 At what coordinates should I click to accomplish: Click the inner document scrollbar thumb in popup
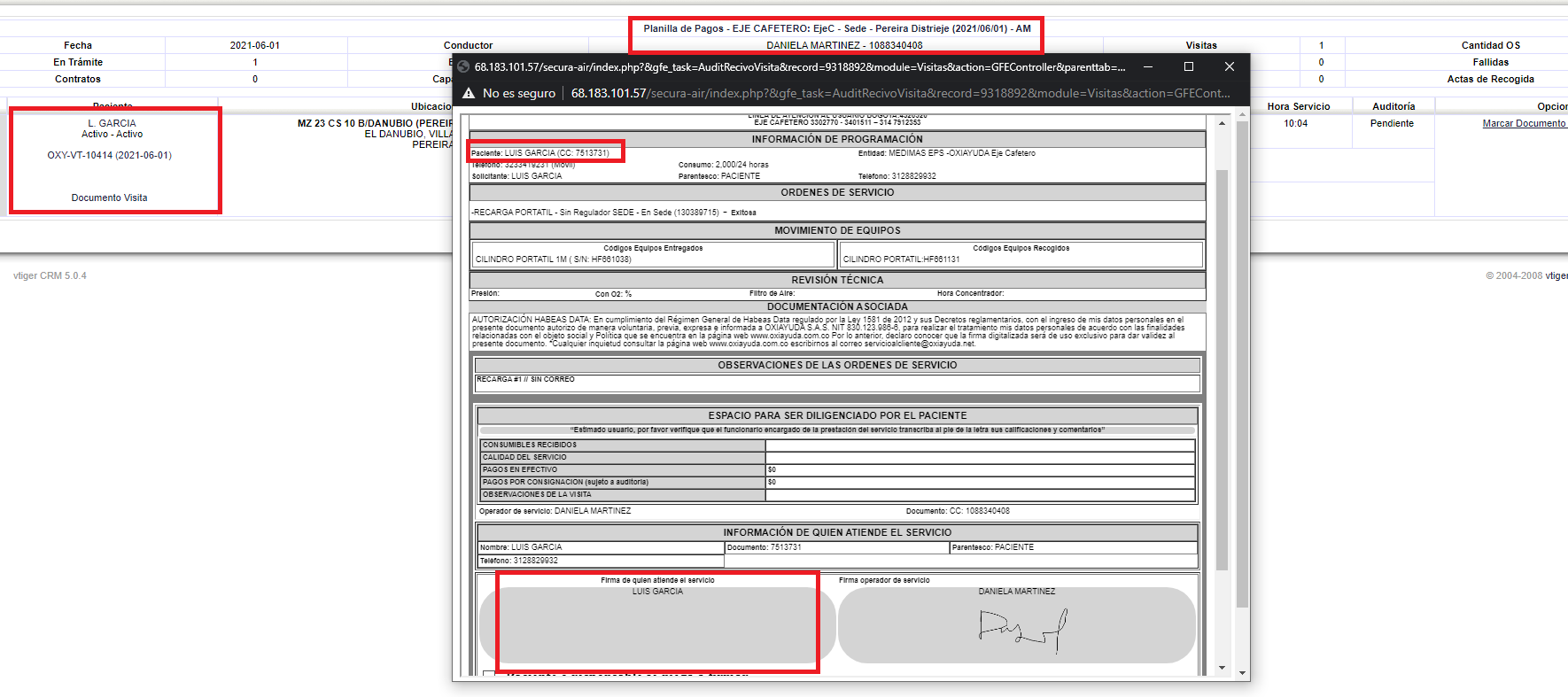(1222, 369)
